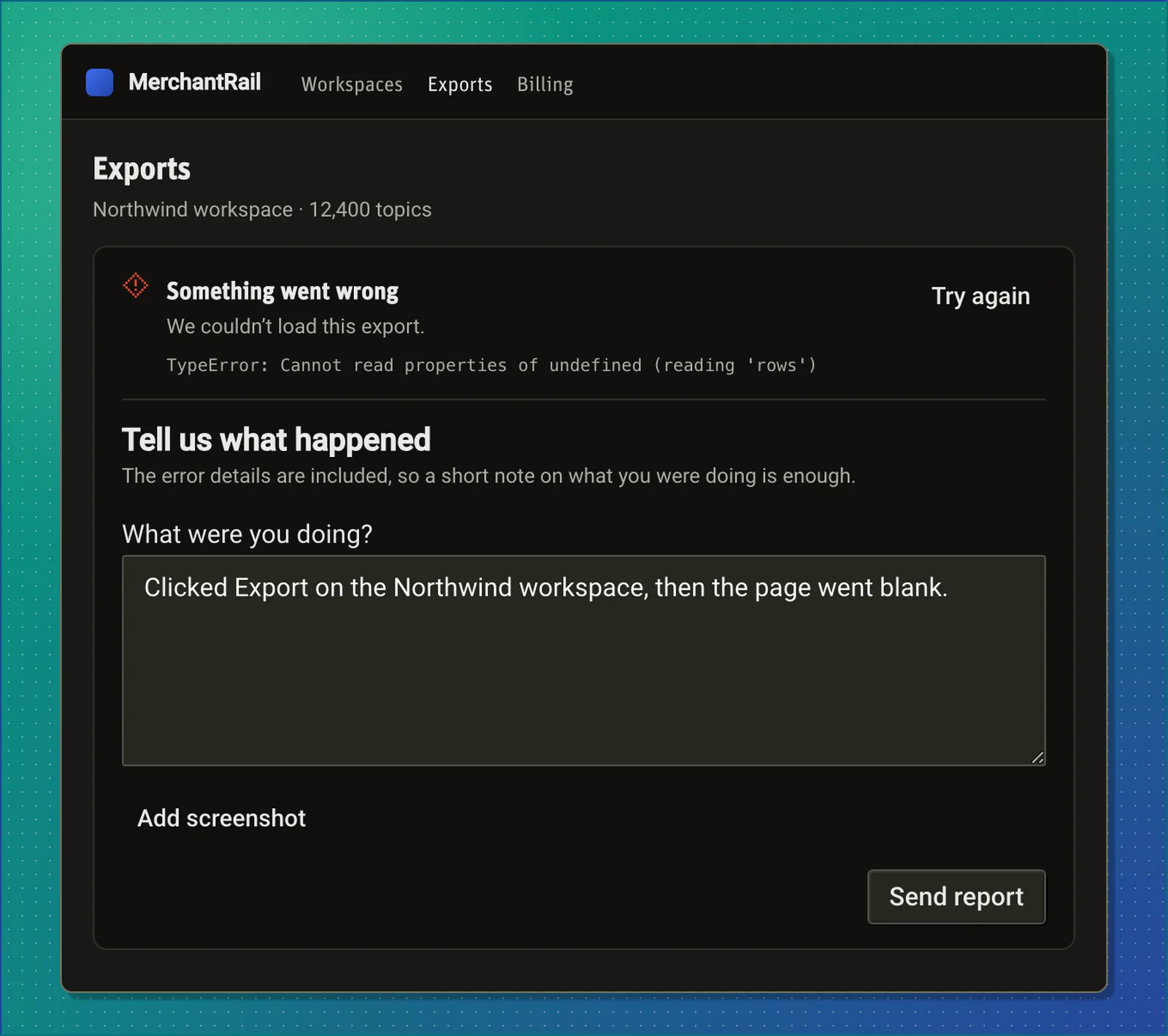Click the red error warning icon
Image resolution: width=1168 pixels, height=1036 pixels.
tap(135, 285)
